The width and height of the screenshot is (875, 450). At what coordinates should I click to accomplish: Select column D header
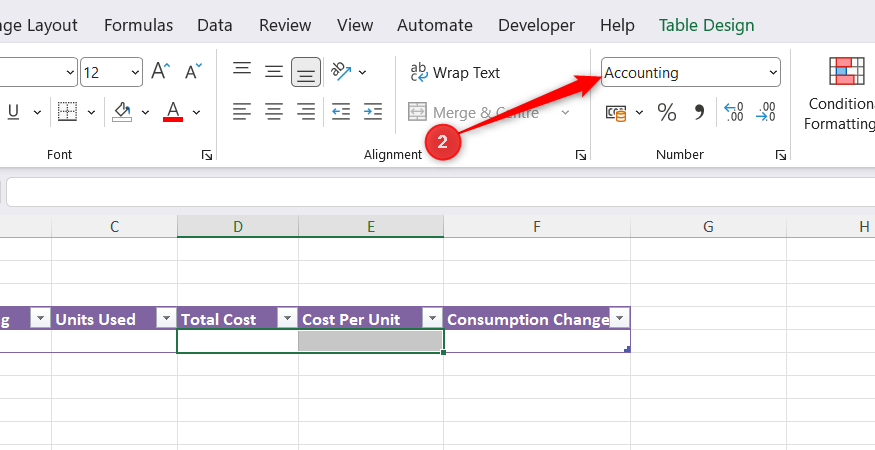click(238, 227)
